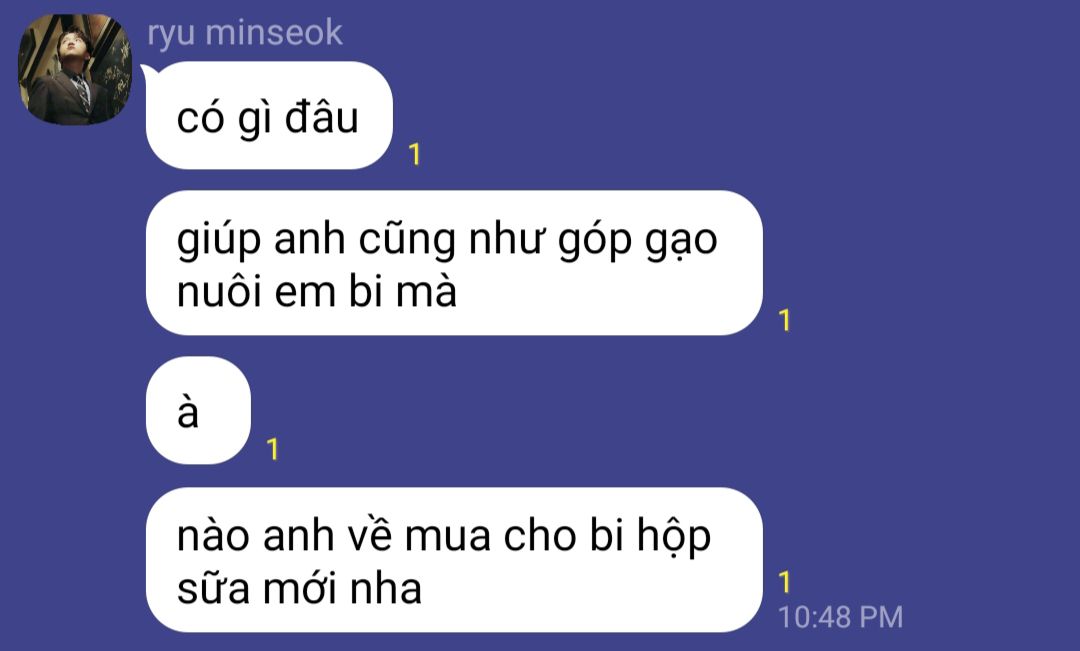Image resolution: width=1080 pixels, height=651 pixels.
Task: Select the 'có gì đâu' message bubble
Action: click(x=269, y=116)
